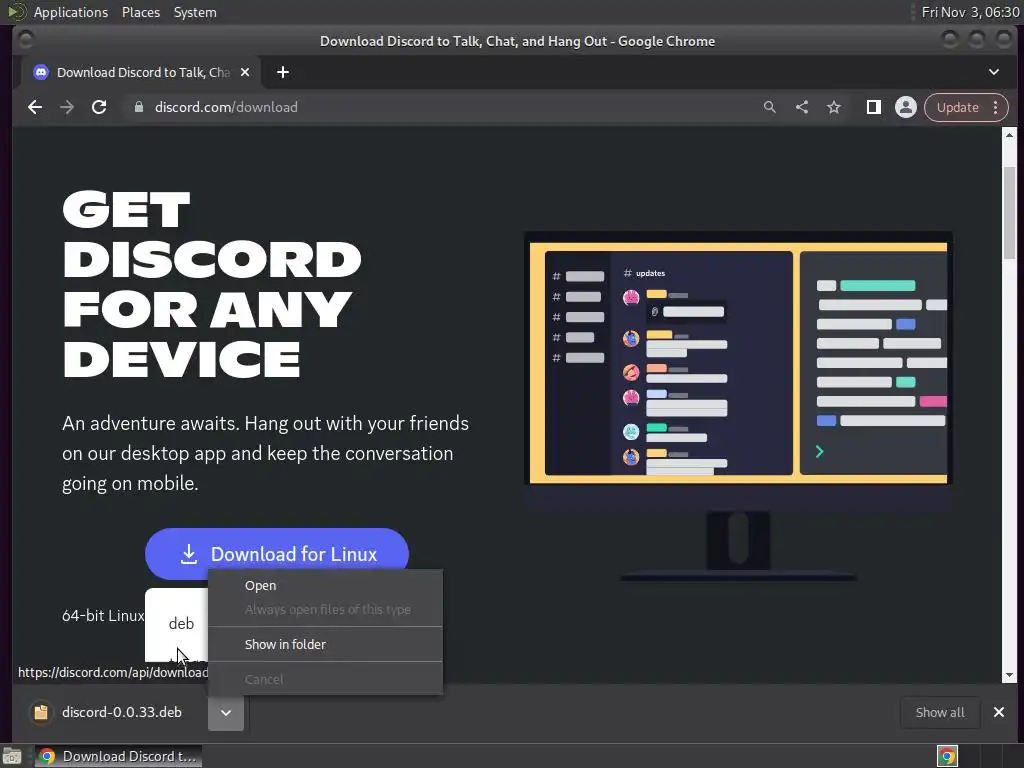
Task: Click the Chrome icon in the bottom-right tray
Action: (948, 756)
